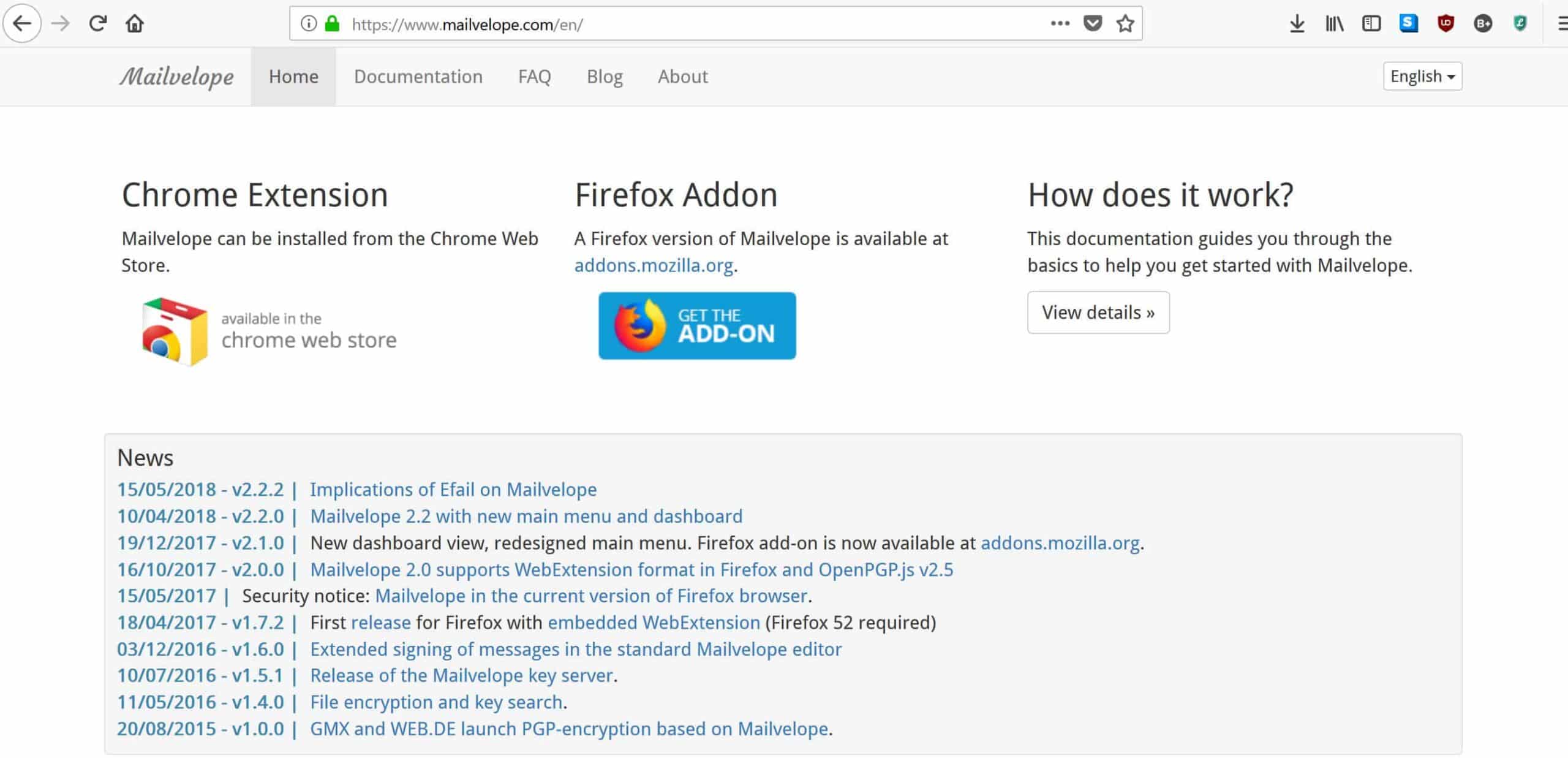Image resolution: width=1568 pixels, height=758 pixels.
Task: Open page actions three-dot menu
Action: pos(1060,24)
